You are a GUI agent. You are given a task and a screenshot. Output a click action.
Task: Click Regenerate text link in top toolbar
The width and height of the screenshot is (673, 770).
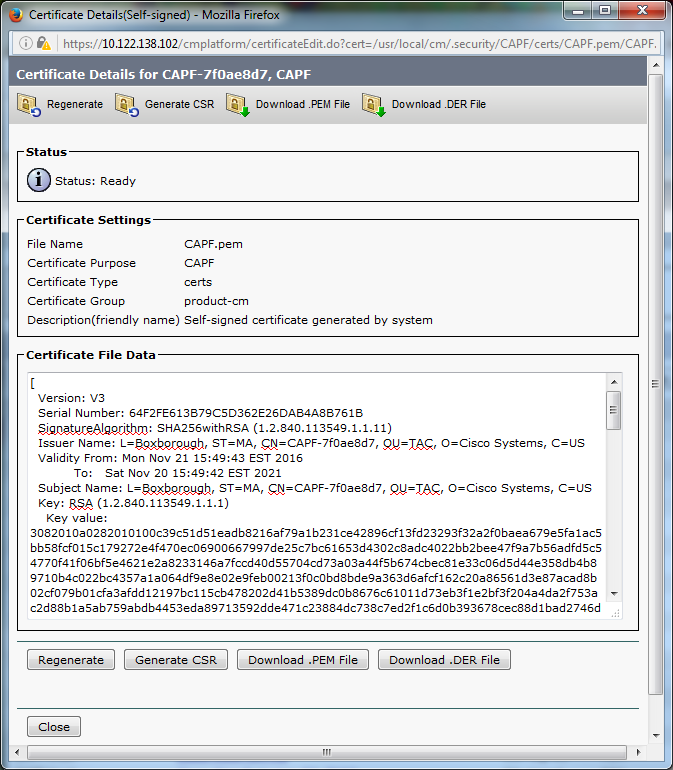[75, 104]
